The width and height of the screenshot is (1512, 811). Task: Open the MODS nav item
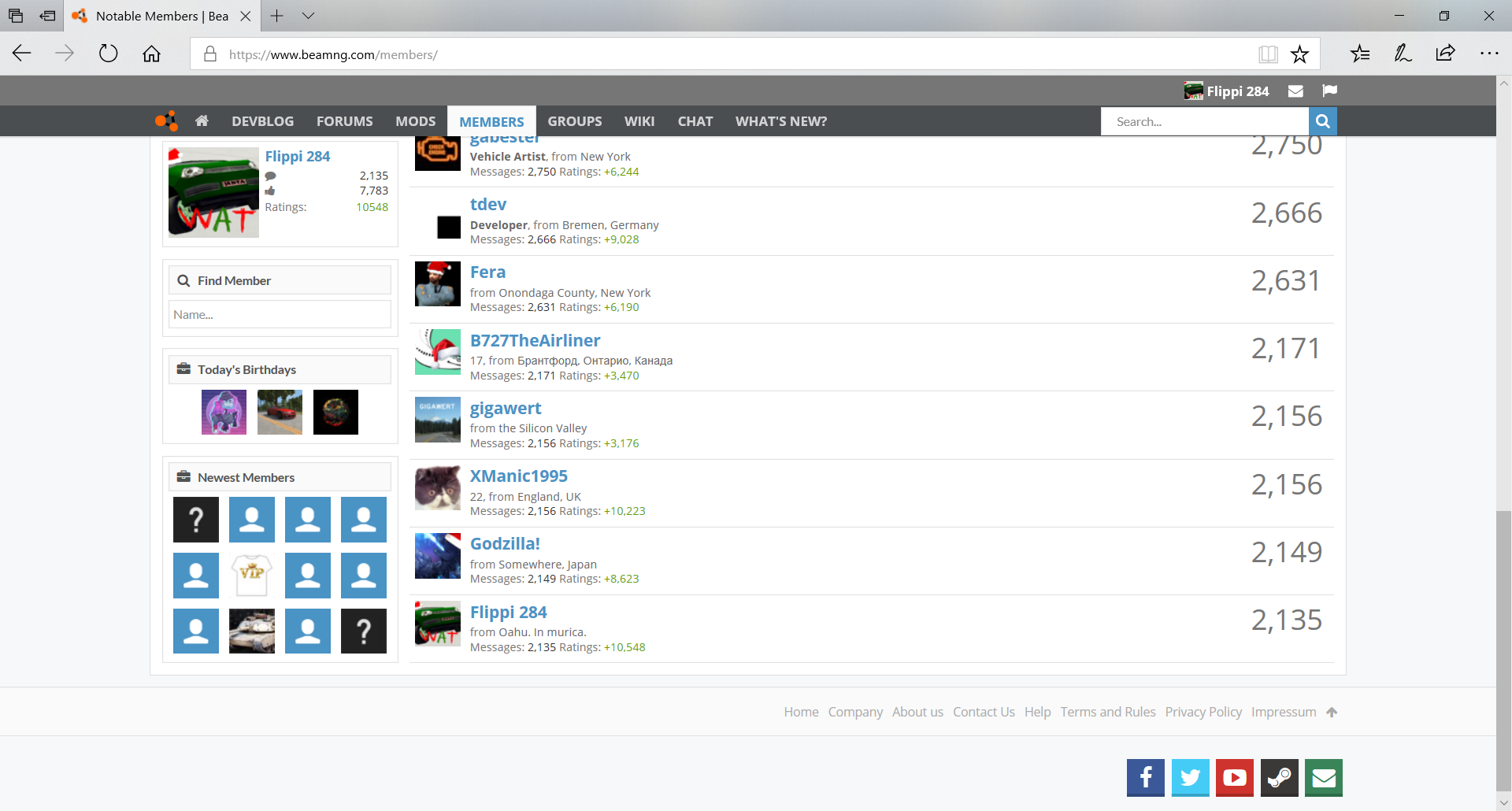(x=416, y=121)
